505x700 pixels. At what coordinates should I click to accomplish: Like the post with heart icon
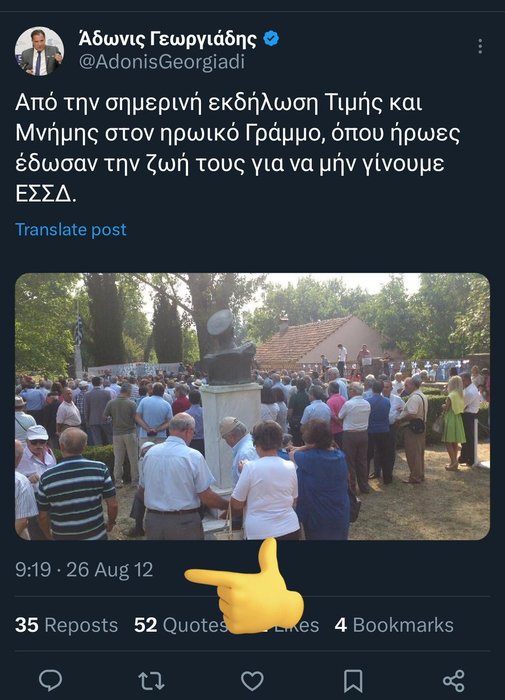(252, 681)
